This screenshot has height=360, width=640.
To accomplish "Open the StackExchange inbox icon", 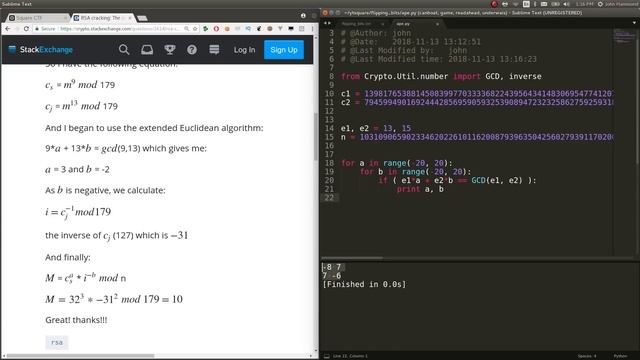I will (147, 50).
